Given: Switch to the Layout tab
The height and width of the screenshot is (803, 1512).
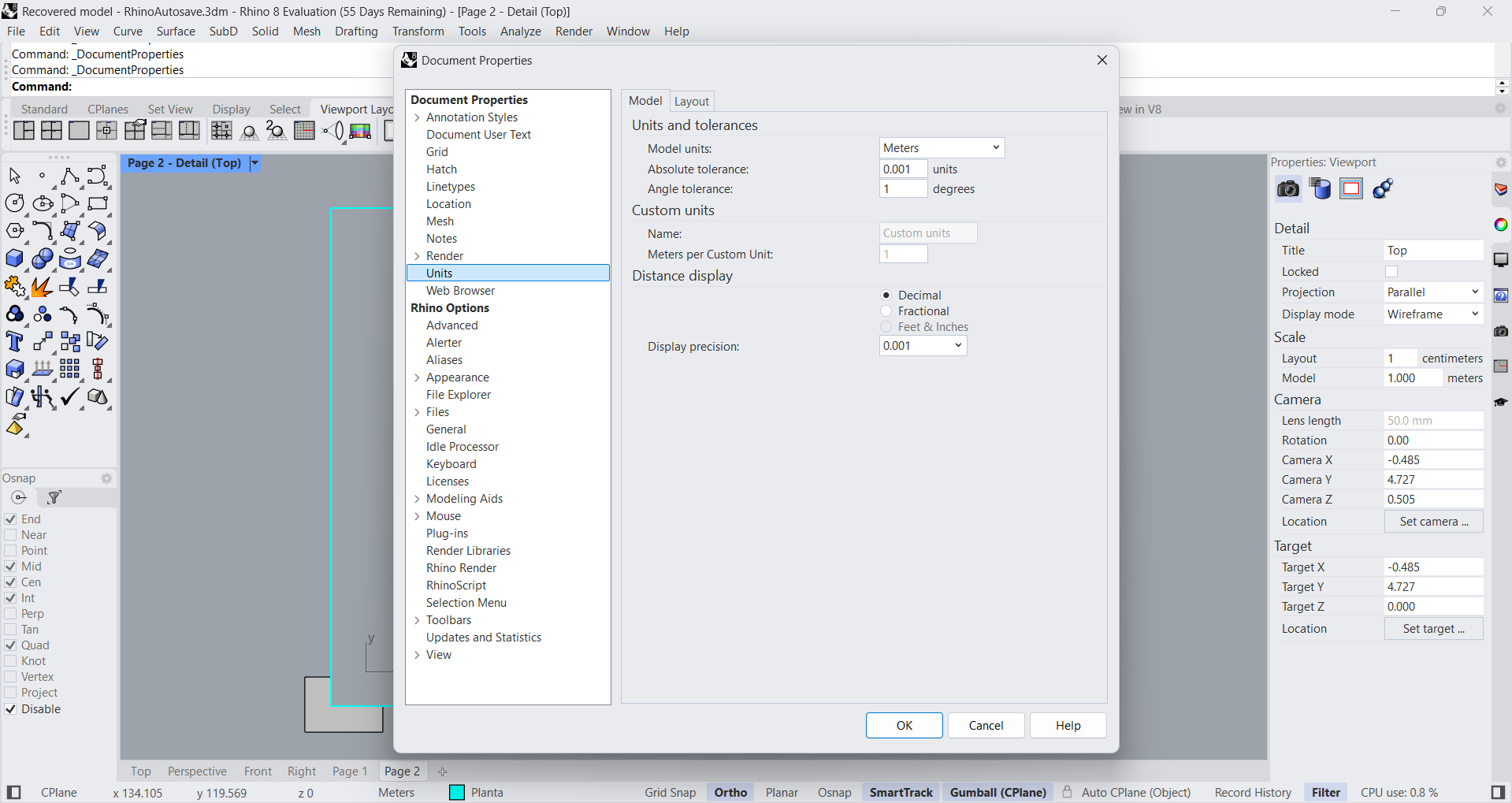Looking at the screenshot, I should click(691, 101).
